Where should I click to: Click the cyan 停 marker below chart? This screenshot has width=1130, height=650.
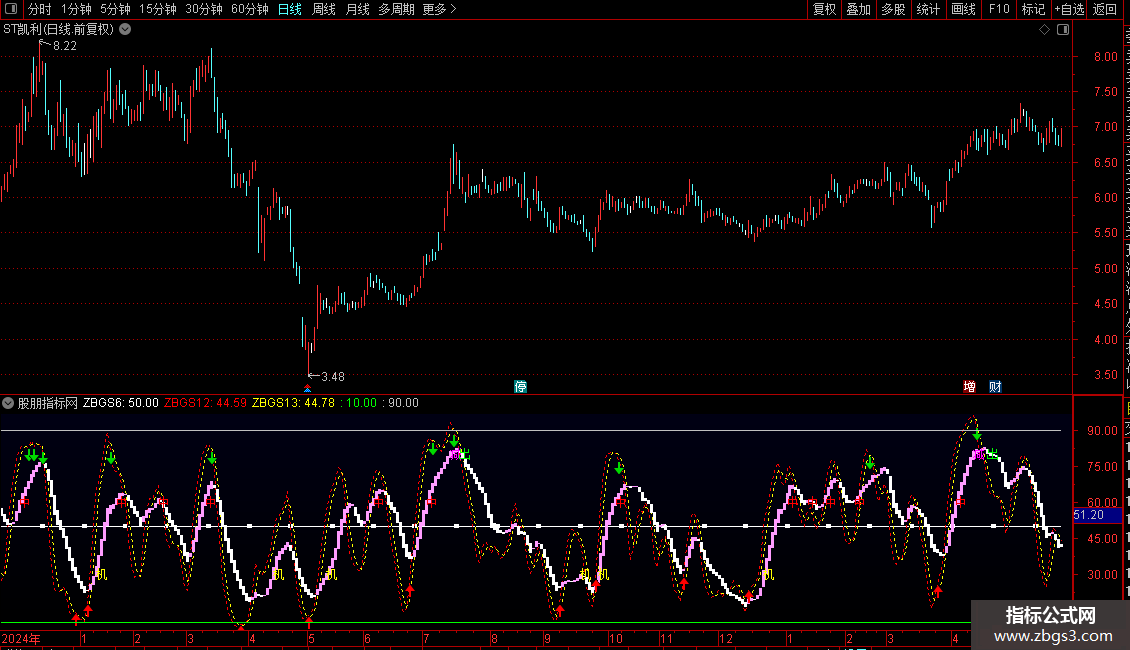tap(520, 387)
